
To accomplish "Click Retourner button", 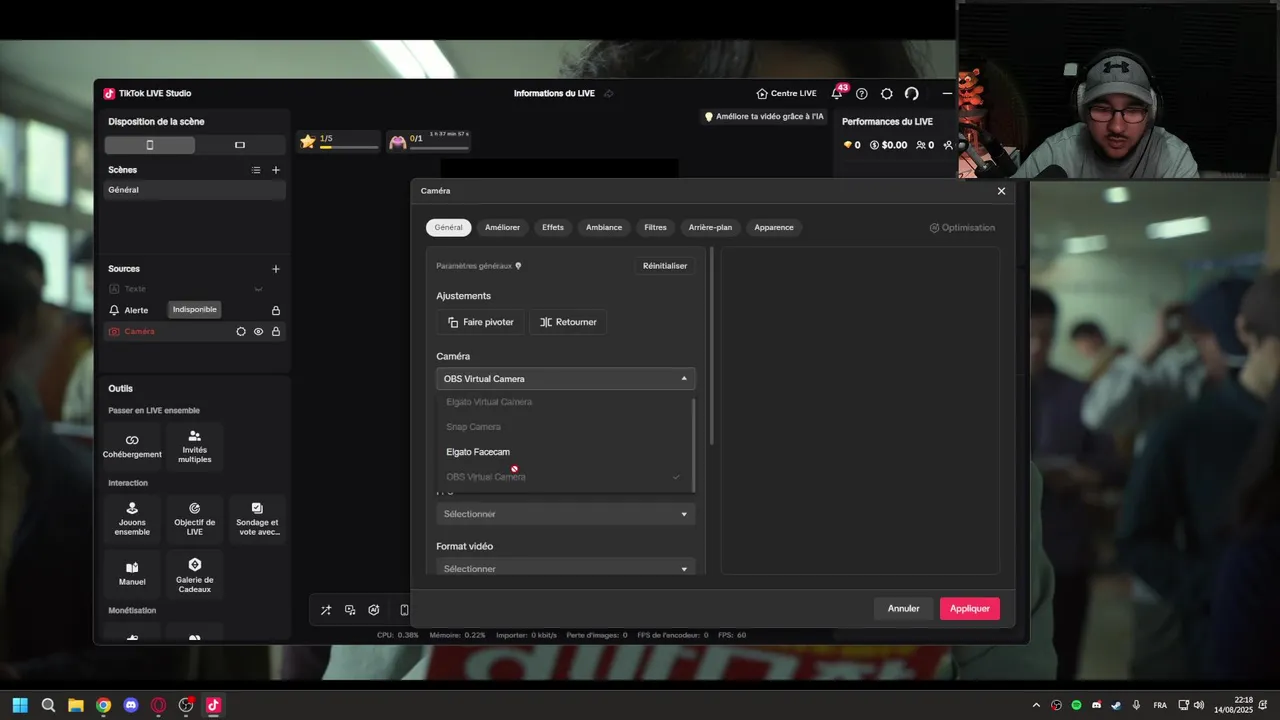I will [x=568, y=322].
